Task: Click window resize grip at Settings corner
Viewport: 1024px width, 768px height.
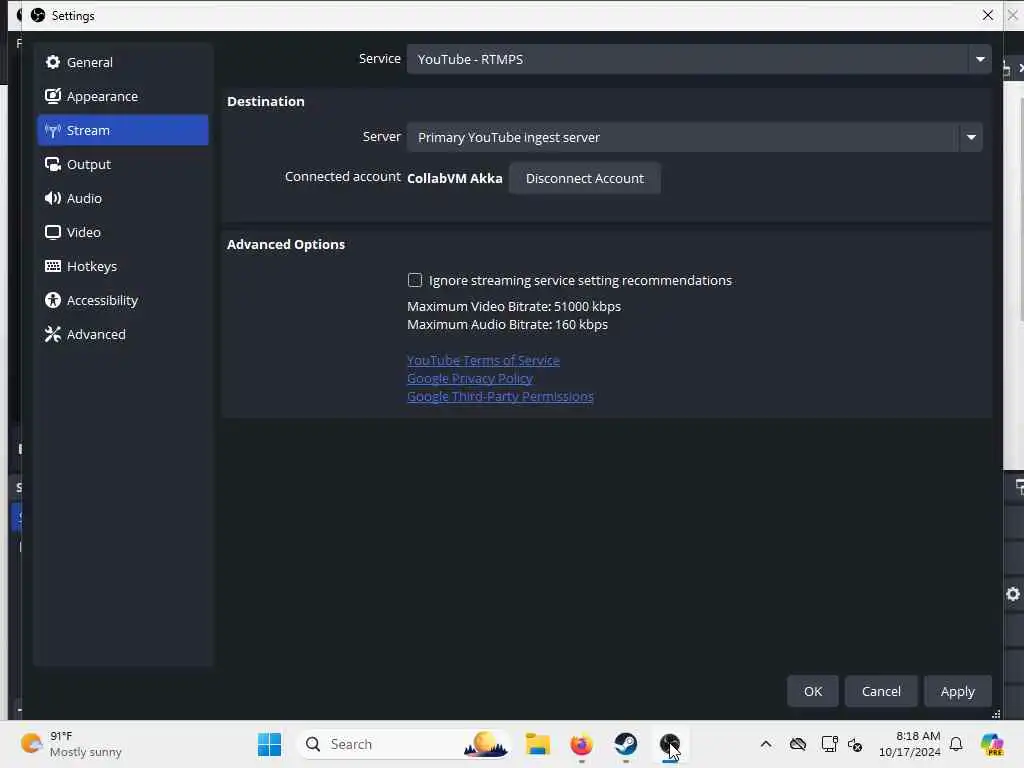Action: pyautogui.click(x=996, y=714)
